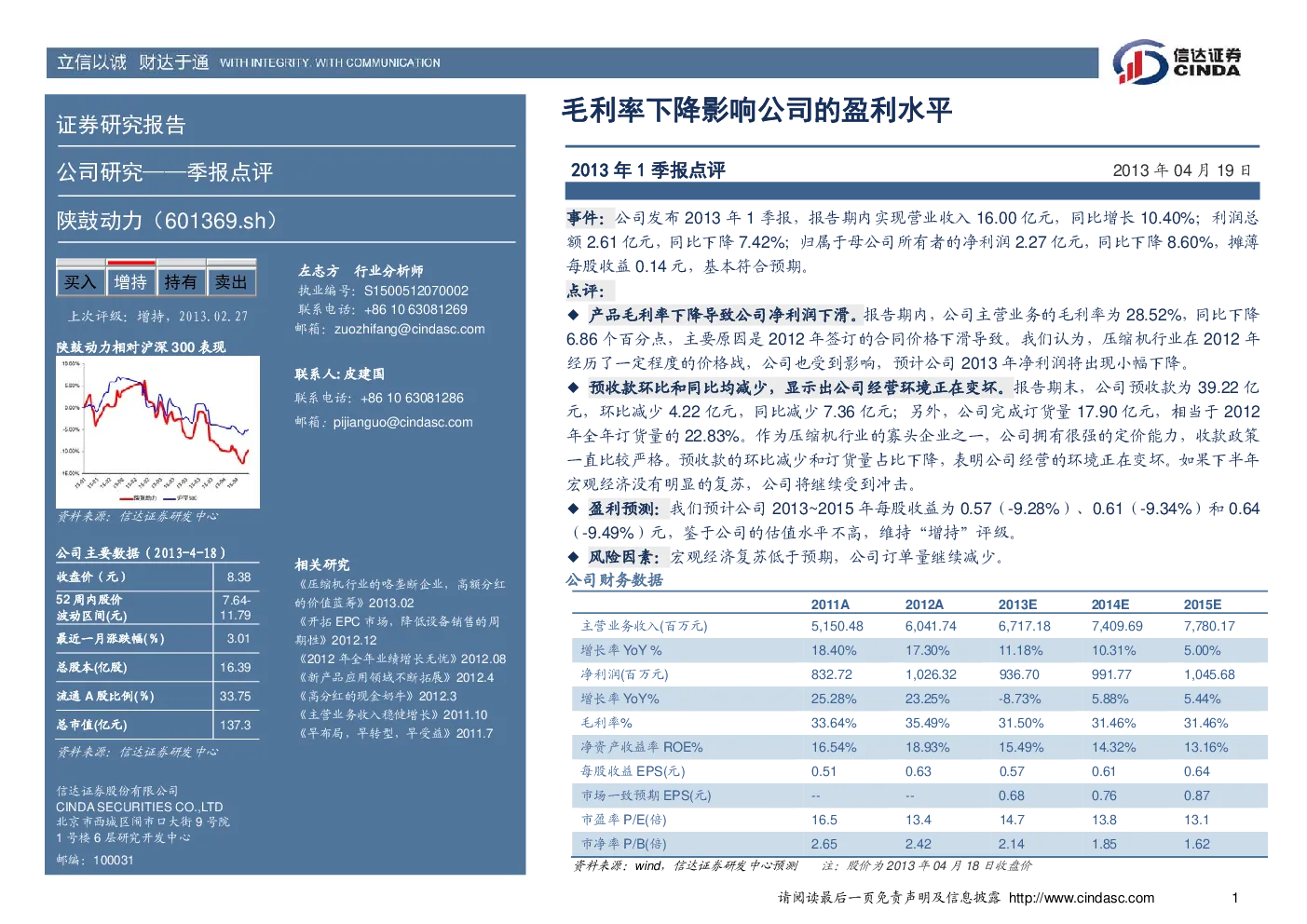Image resolution: width=1307 pixels, height=924 pixels.
Task: Open http://www.cindasc.com footer link
Action: click(1082, 898)
